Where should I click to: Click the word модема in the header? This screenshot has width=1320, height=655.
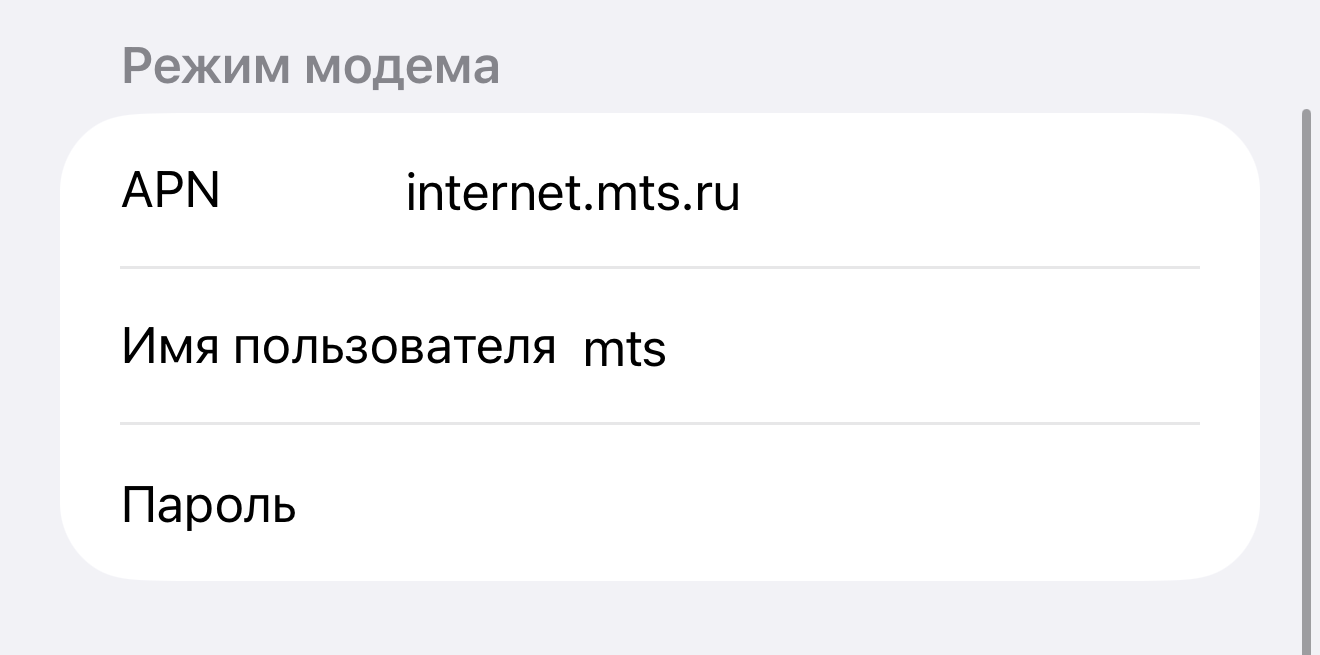click(402, 67)
